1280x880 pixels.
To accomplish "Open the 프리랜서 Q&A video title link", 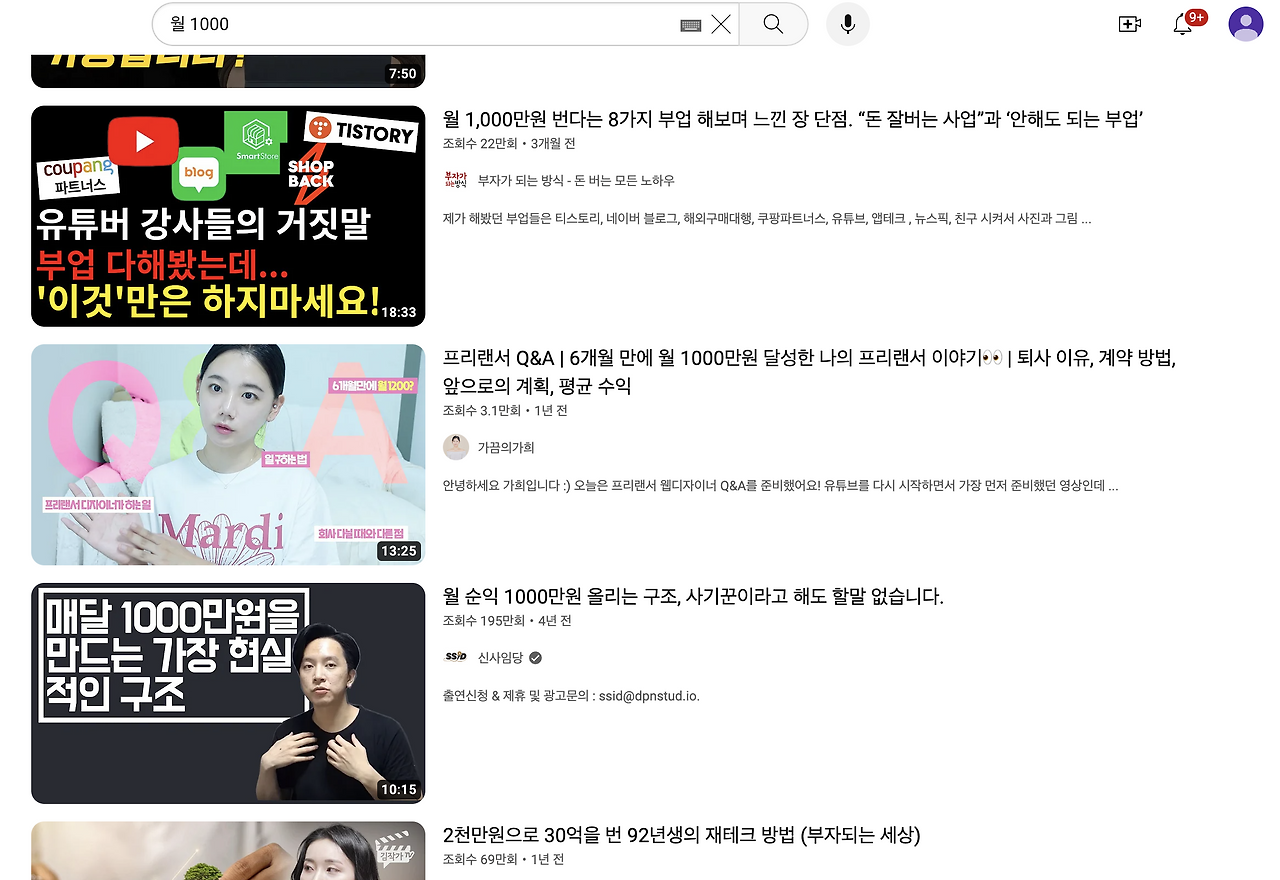I will tap(700, 370).
